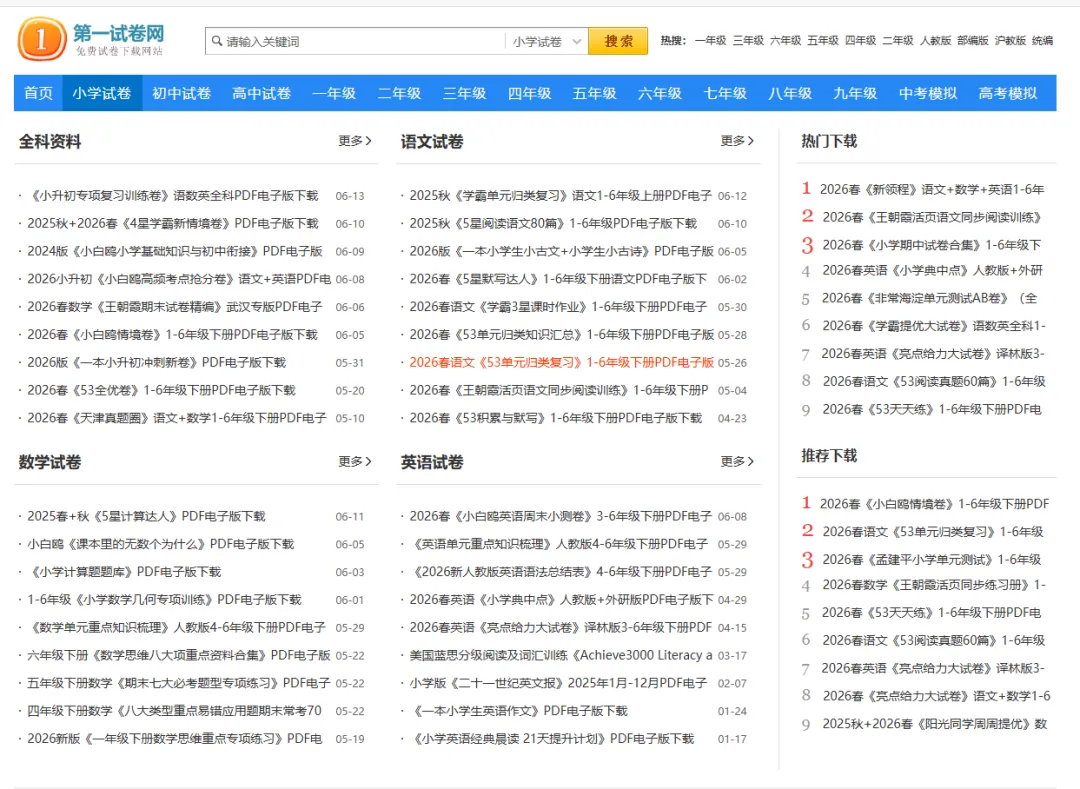The image size is (1080, 789).
Task: Select 四年级 in the blue nav bar
Action: [x=530, y=93]
